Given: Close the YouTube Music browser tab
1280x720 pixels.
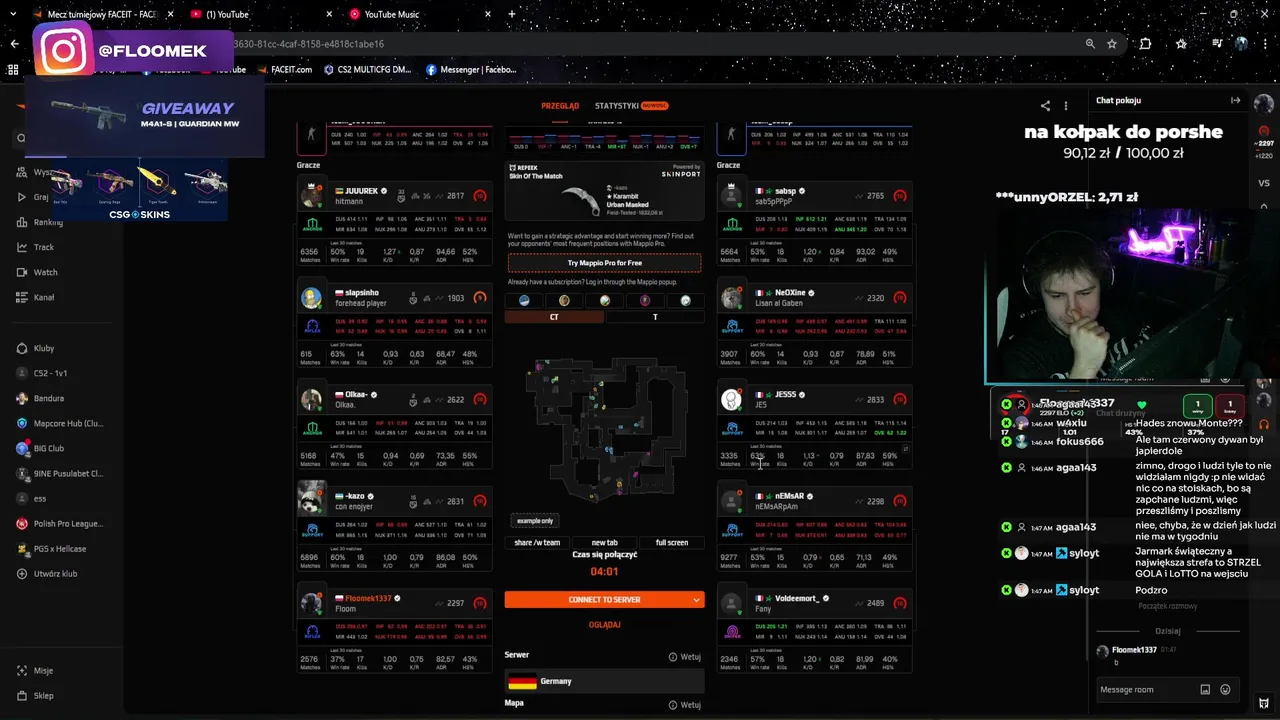Looking at the screenshot, I should [x=489, y=14].
